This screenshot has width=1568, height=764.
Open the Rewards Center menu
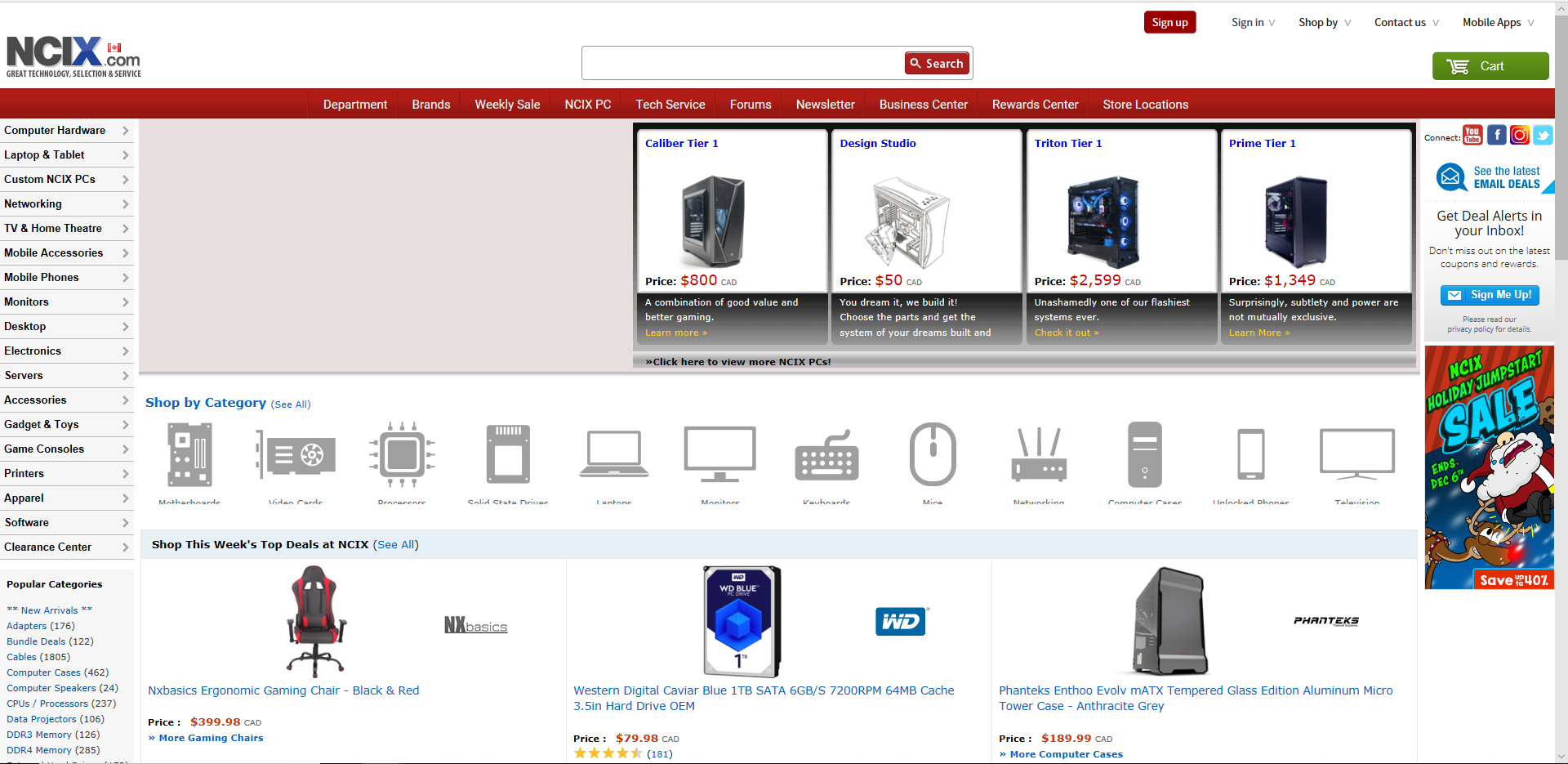point(1036,105)
